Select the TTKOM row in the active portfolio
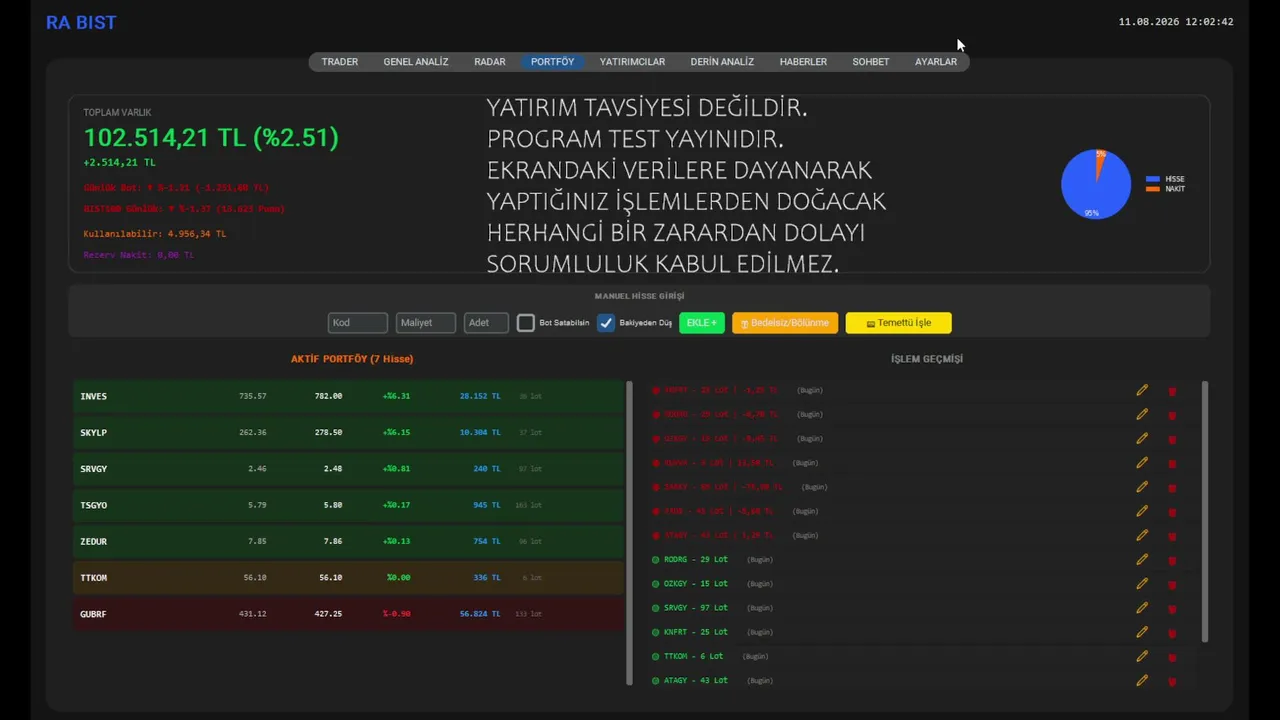This screenshot has height=720, width=1280. (x=348, y=578)
